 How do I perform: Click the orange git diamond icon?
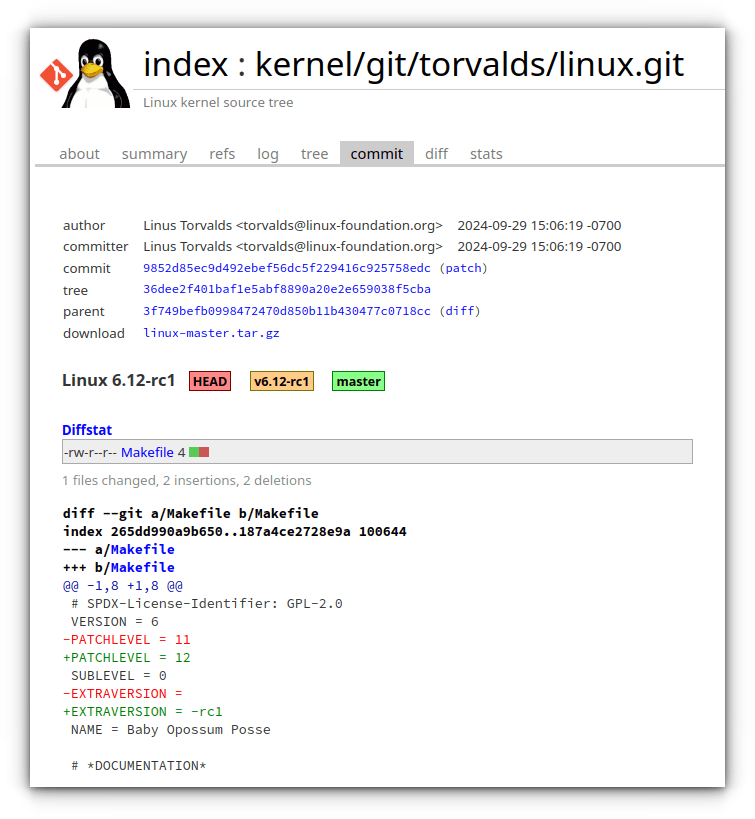(x=56, y=75)
